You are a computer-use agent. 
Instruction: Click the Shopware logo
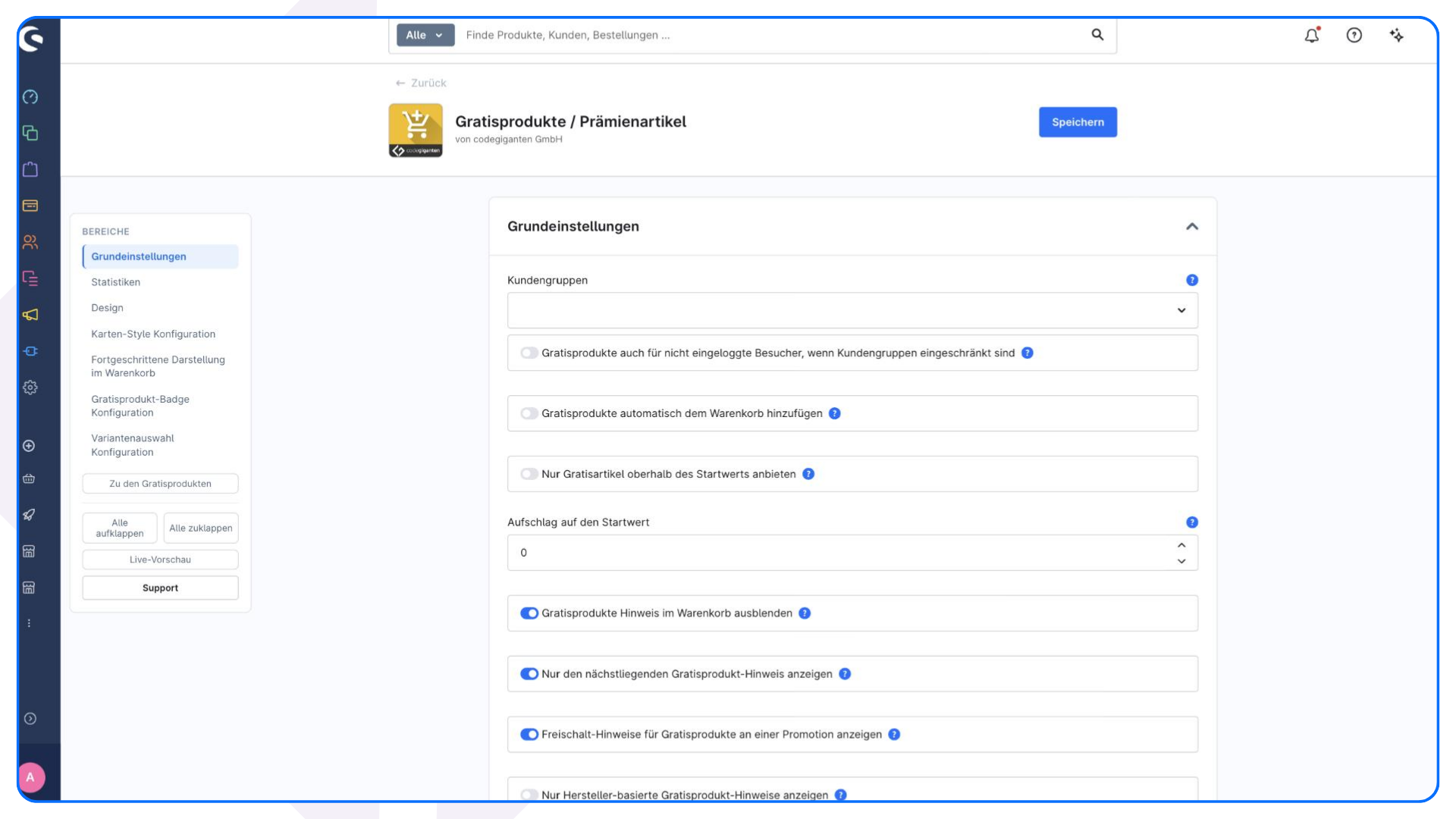click(31, 38)
